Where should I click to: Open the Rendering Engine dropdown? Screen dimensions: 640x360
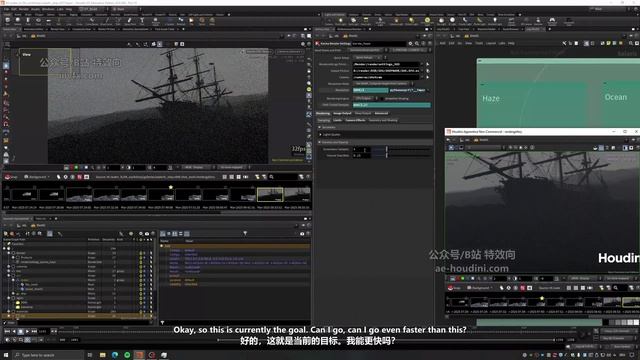tap(364, 98)
